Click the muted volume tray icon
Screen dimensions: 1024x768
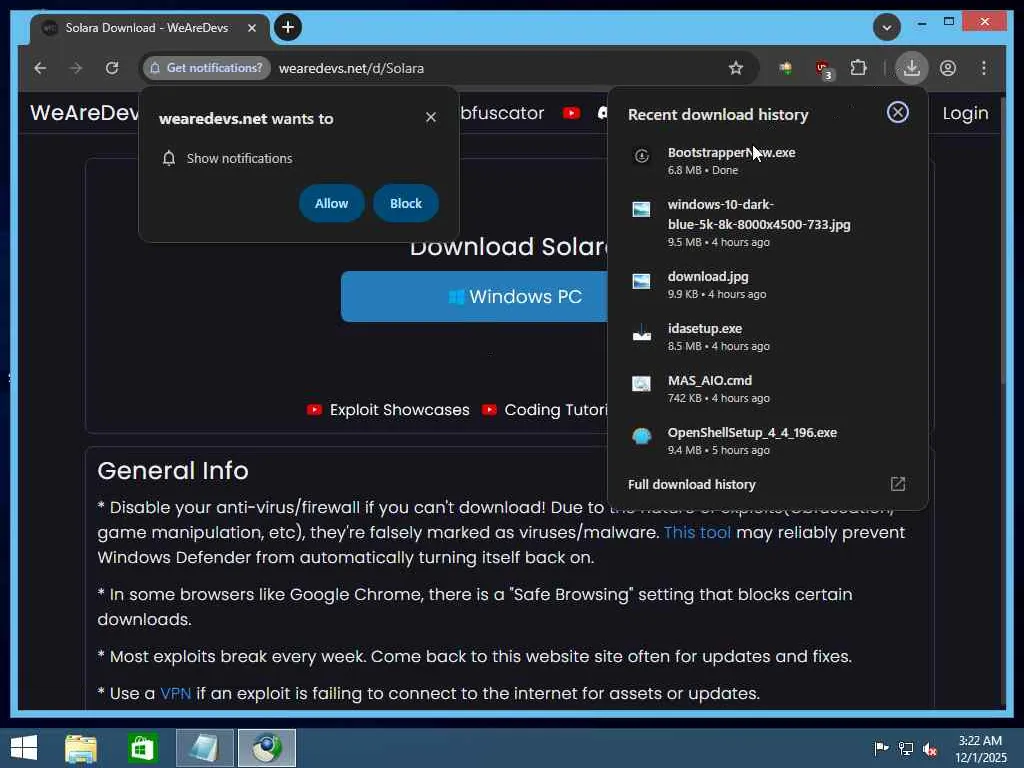pyautogui.click(x=930, y=749)
